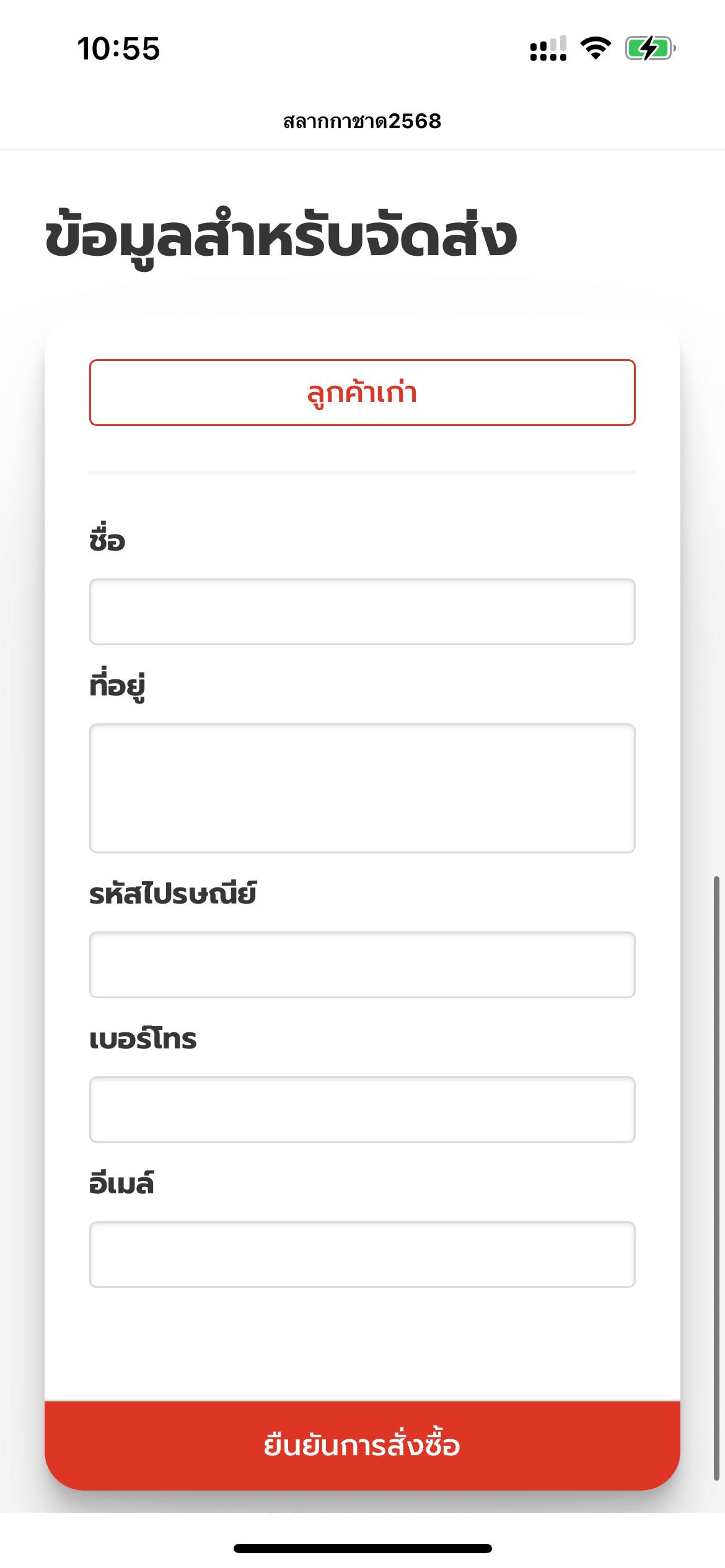Click the อีเมล์ field label

pyautogui.click(x=121, y=1183)
